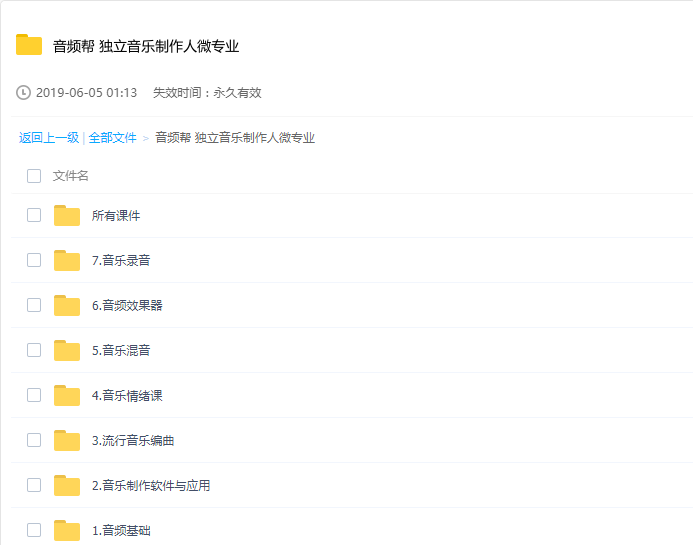Go back via 返回上一级 link
The image size is (693, 545).
click(49, 138)
